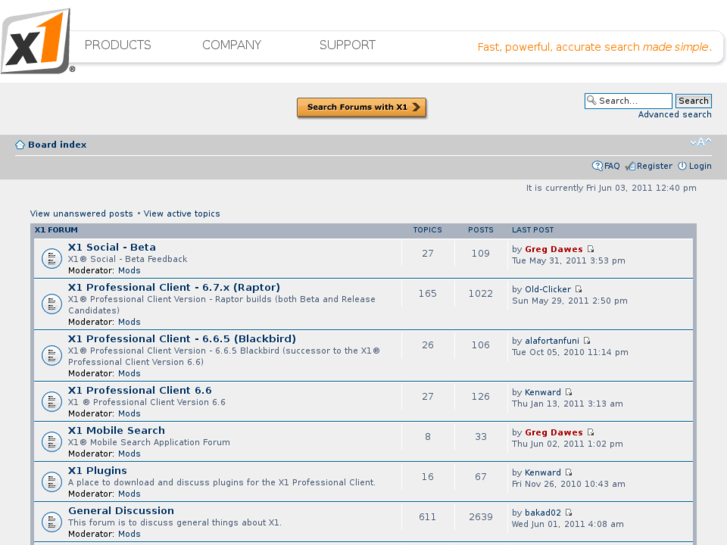Open the Register link
The width and height of the screenshot is (727, 545).
(654, 166)
